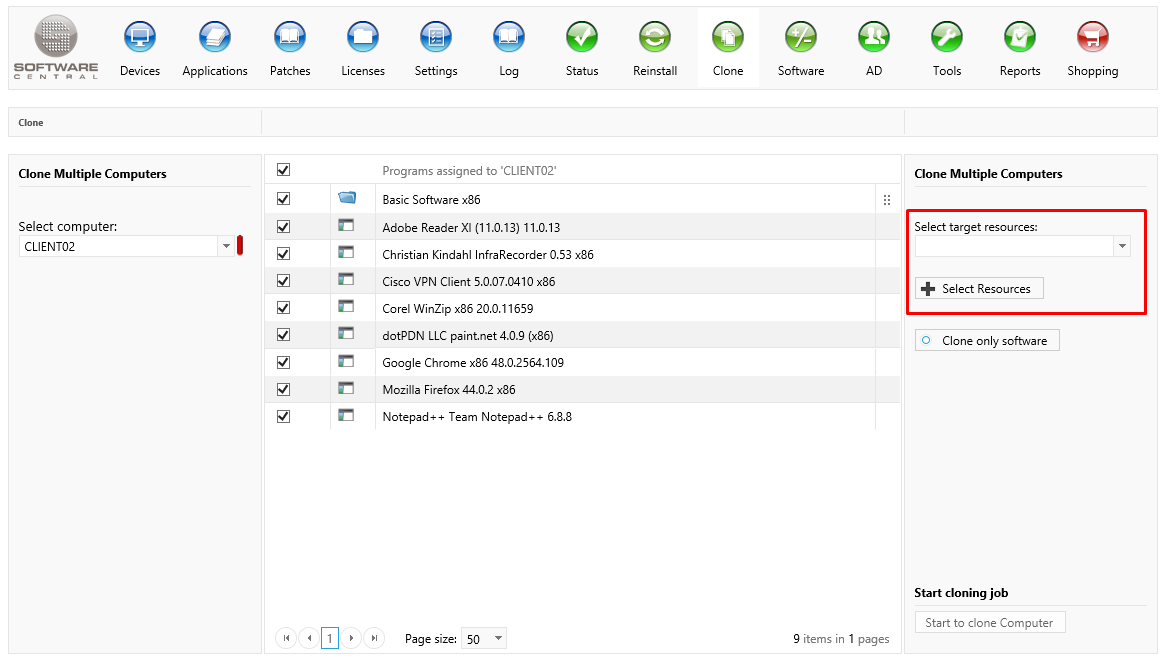Click the SoftwareCentral logo

[56, 47]
